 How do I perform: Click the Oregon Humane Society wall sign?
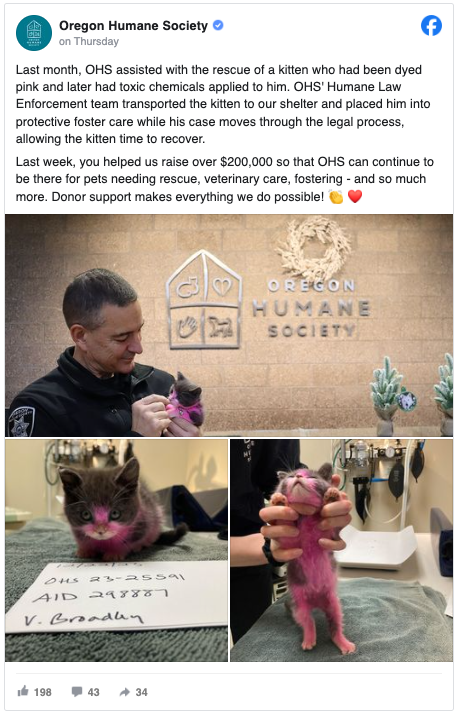point(269,301)
